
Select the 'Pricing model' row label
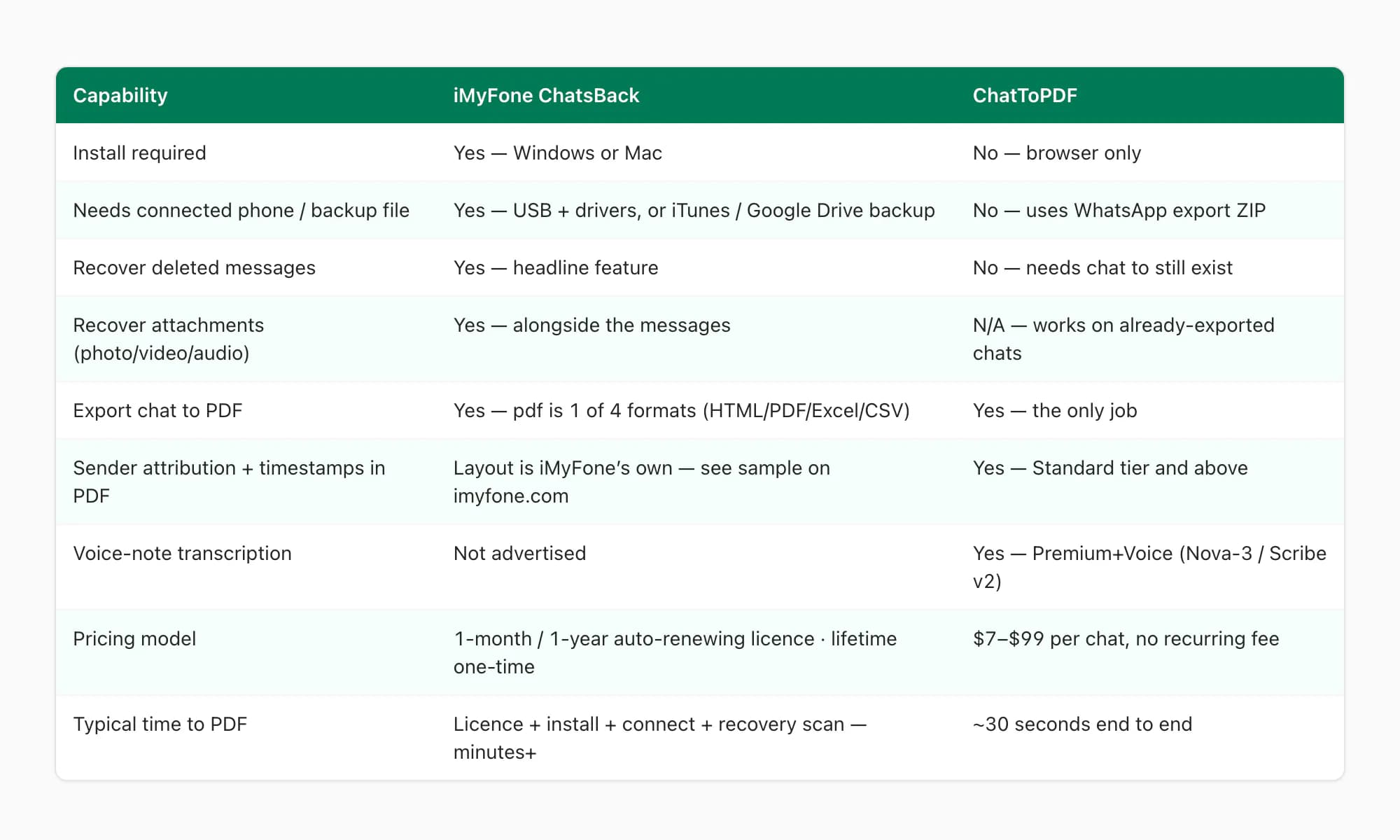(134, 638)
